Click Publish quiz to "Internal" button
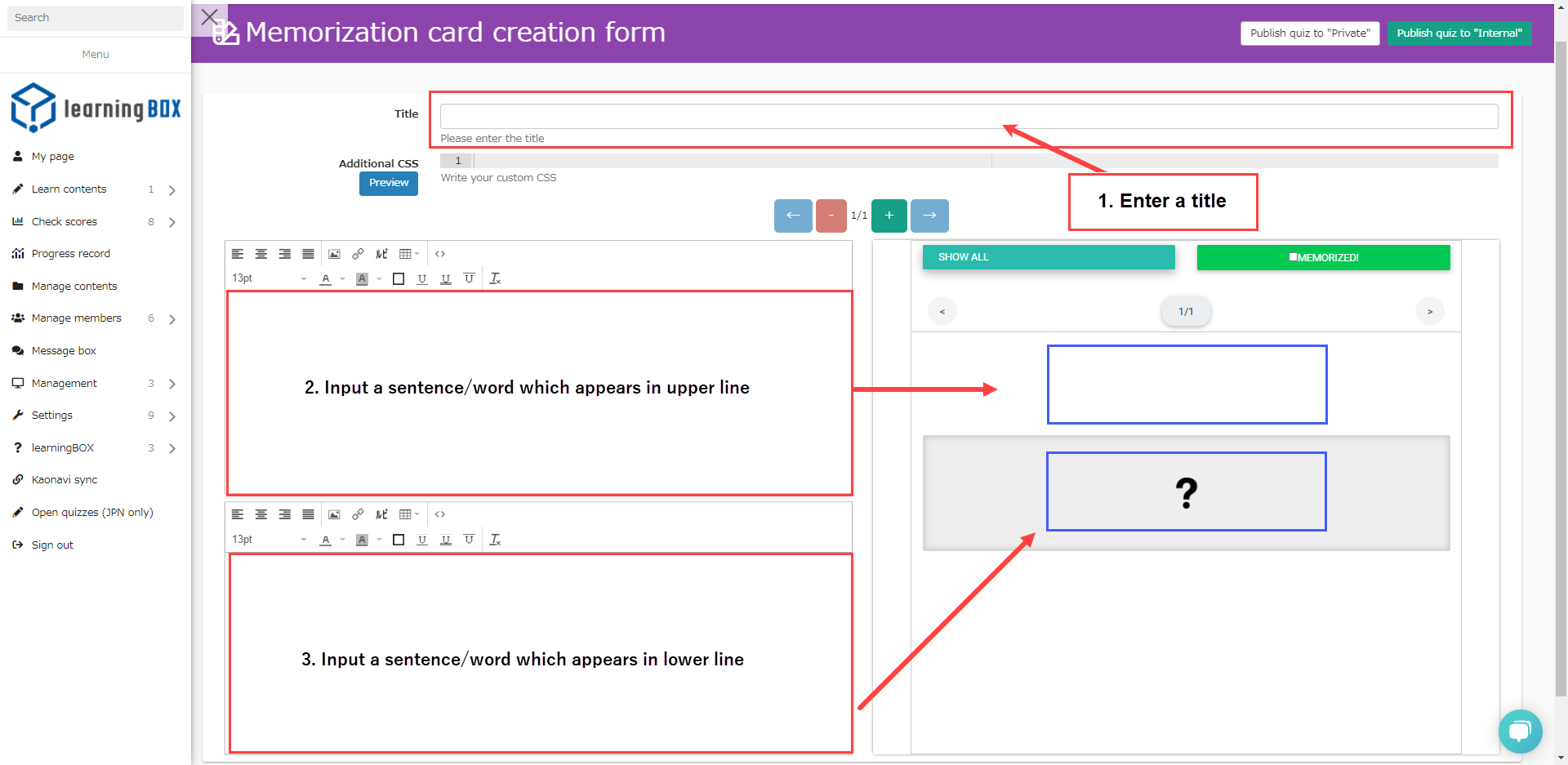The width and height of the screenshot is (1568, 765). 1459,33
